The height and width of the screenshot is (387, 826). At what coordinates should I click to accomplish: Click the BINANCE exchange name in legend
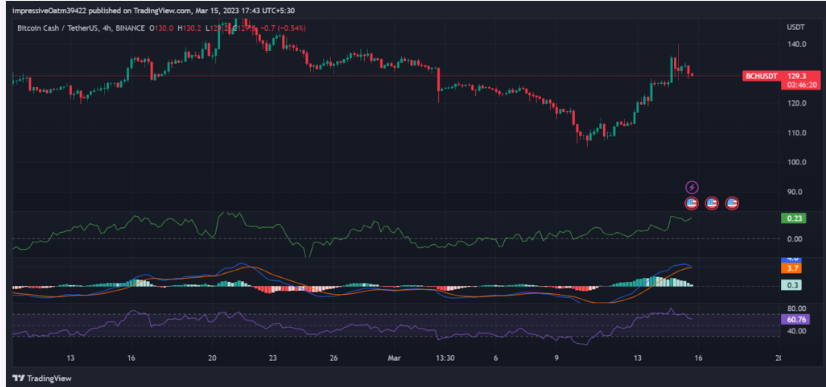pos(130,28)
